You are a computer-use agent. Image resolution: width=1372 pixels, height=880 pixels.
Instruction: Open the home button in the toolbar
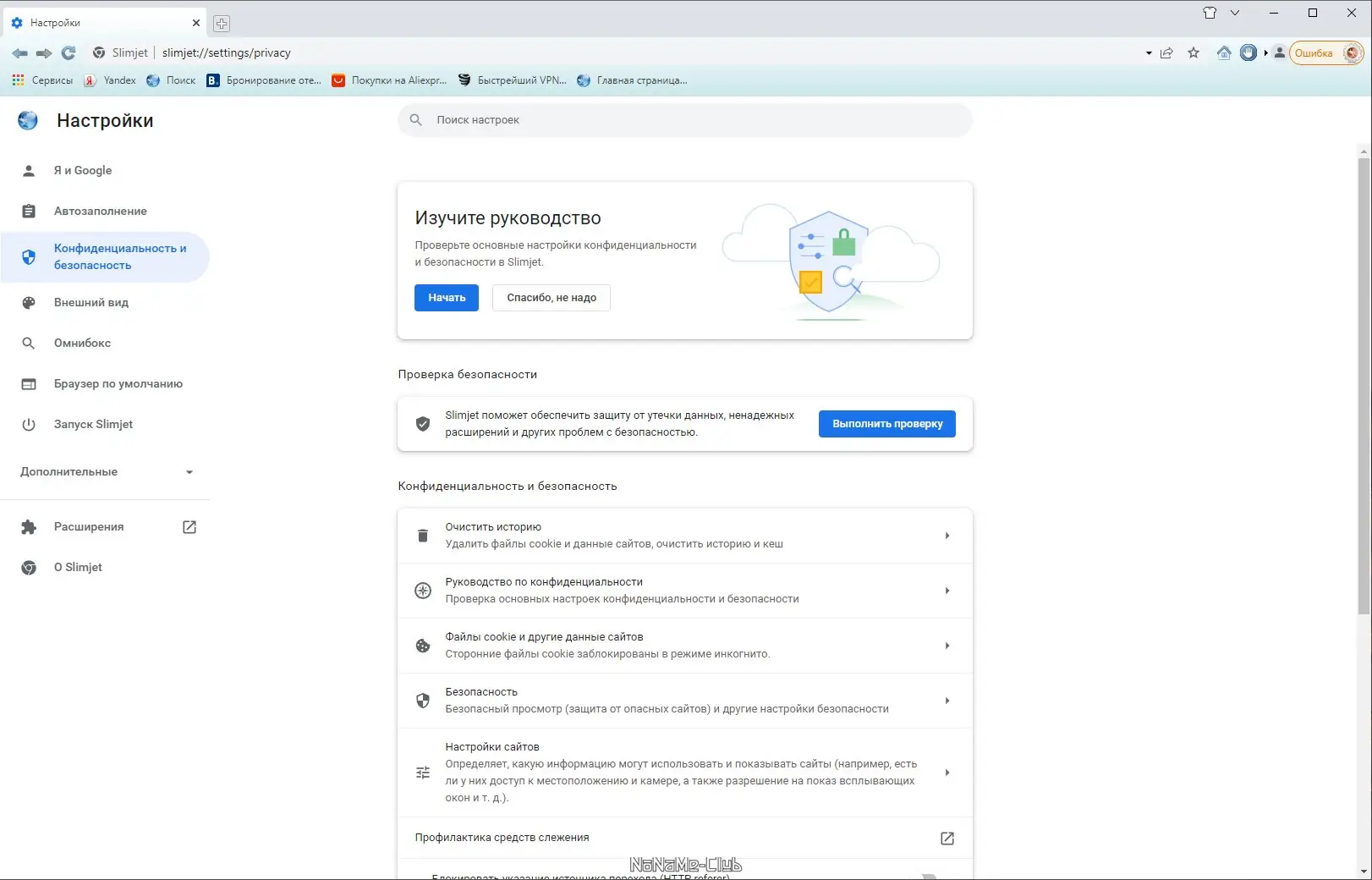tap(1224, 52)
